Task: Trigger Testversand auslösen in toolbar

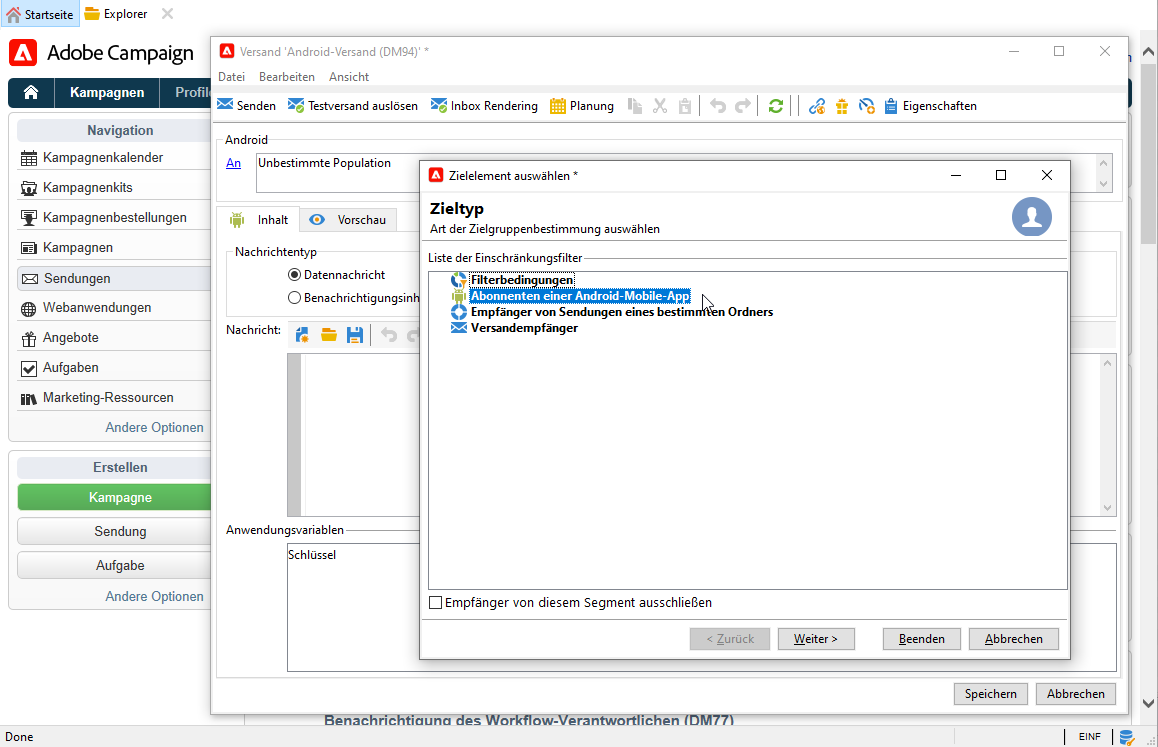Action: click(353, 106)
